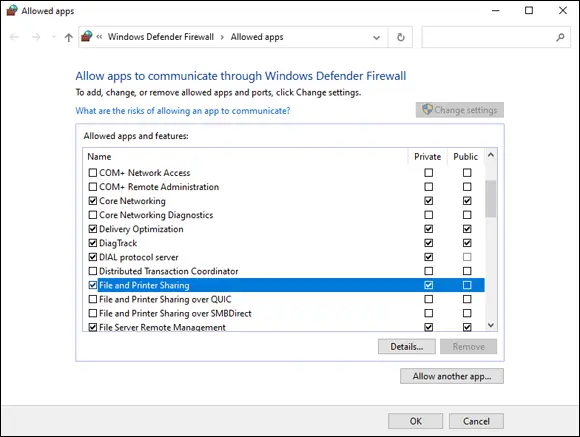
Task: Toggle Public checkbox for DiagTrack
Action: pos(467,243)
